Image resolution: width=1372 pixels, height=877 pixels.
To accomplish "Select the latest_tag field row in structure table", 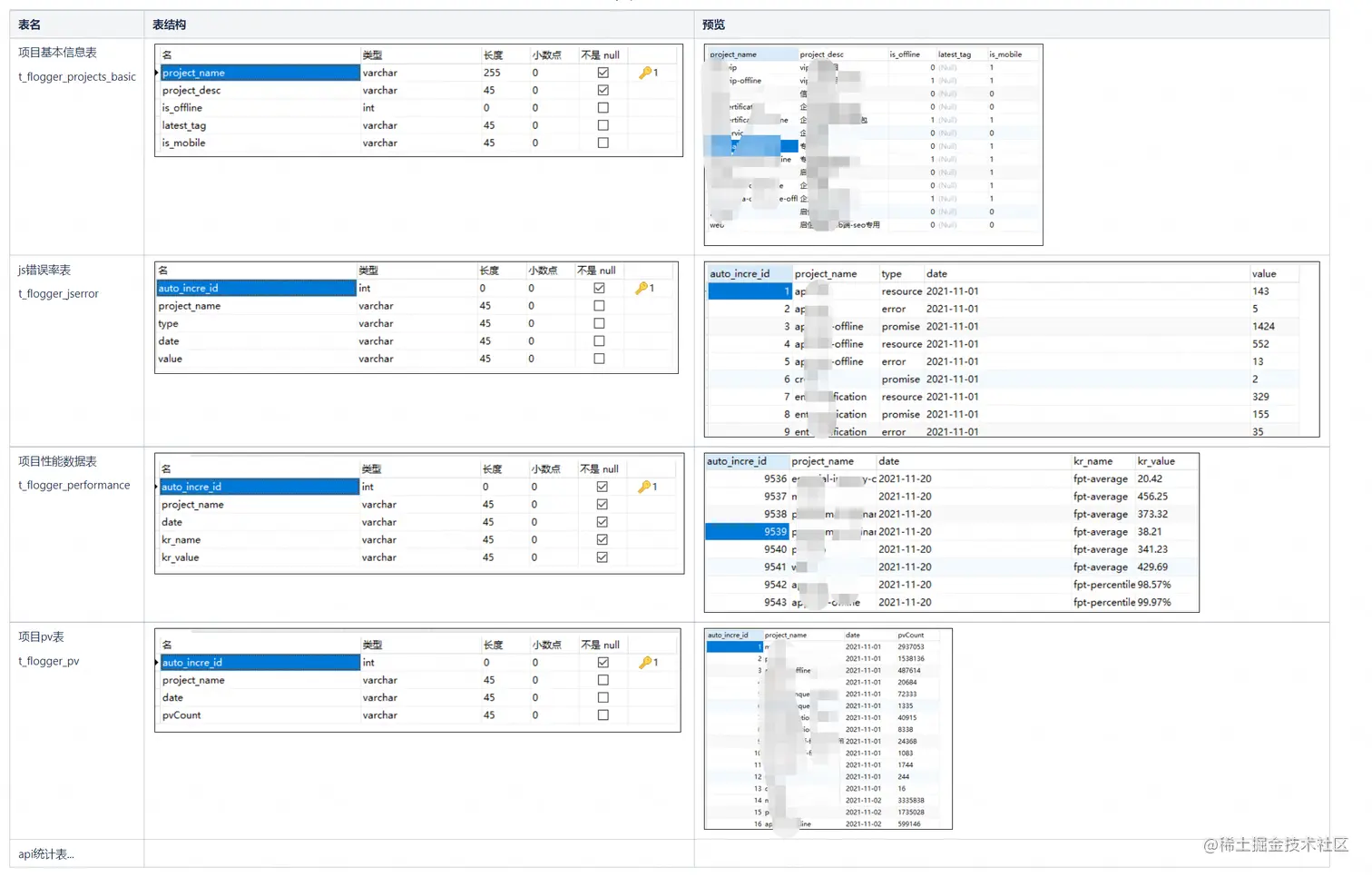I will [418, 125].
